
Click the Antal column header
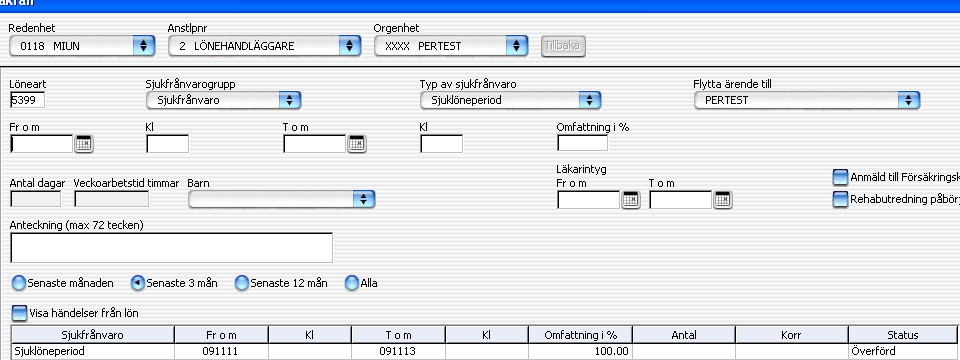point(684,335)
